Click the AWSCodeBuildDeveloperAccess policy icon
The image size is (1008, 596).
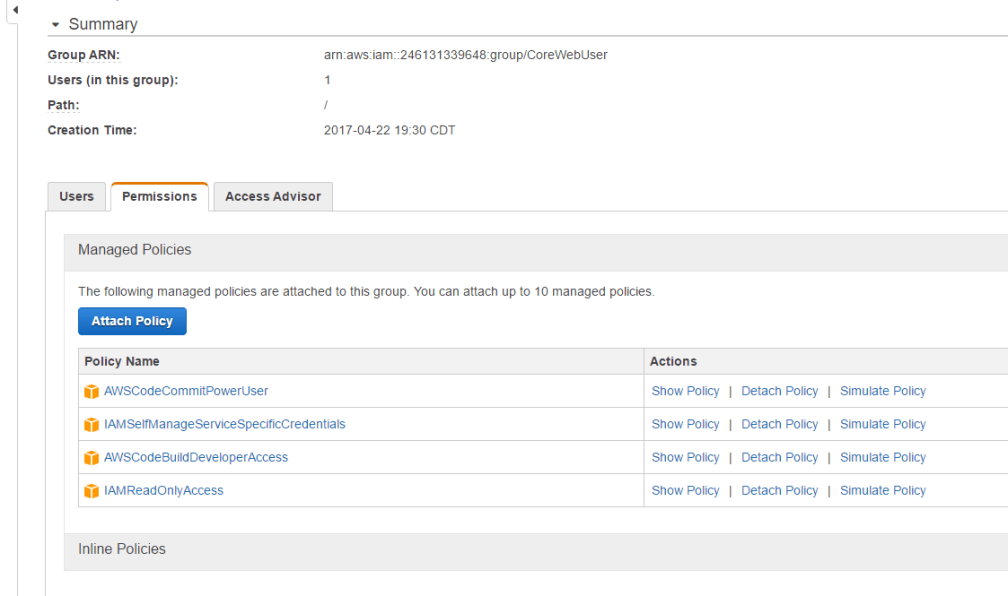[92, 457]
